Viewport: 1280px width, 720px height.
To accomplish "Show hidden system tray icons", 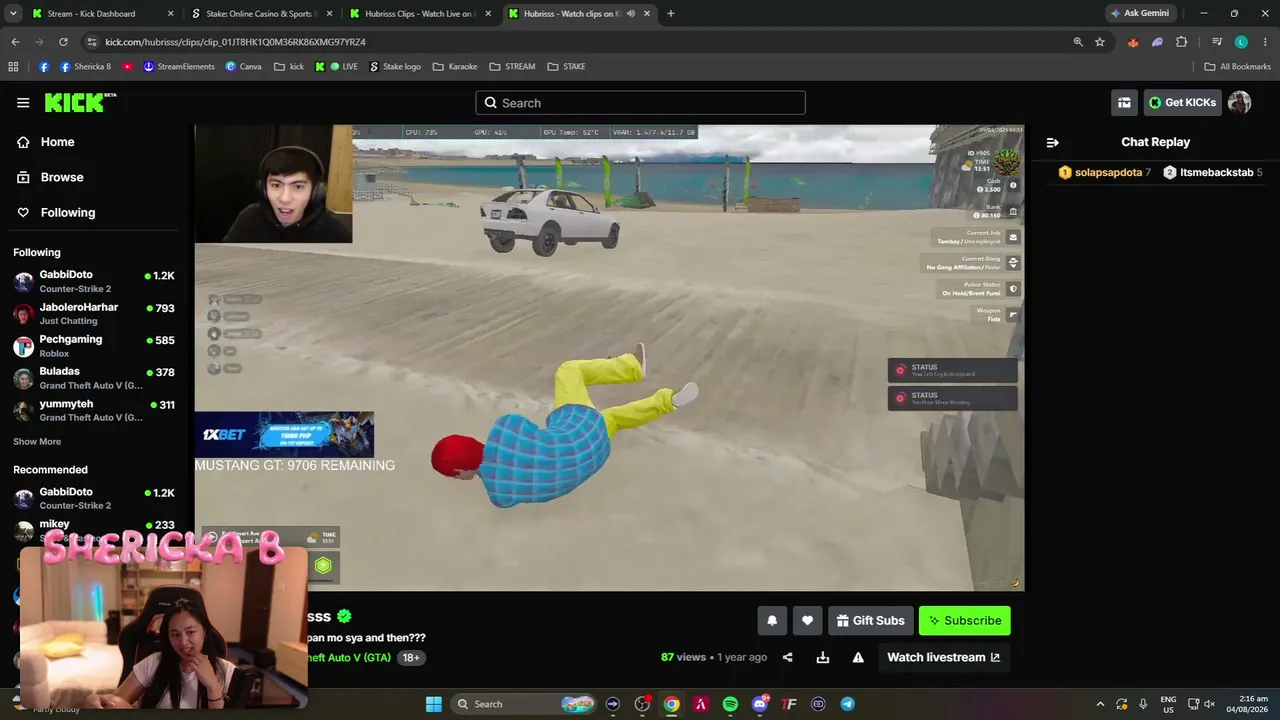I will click(x=1100, y=704).
